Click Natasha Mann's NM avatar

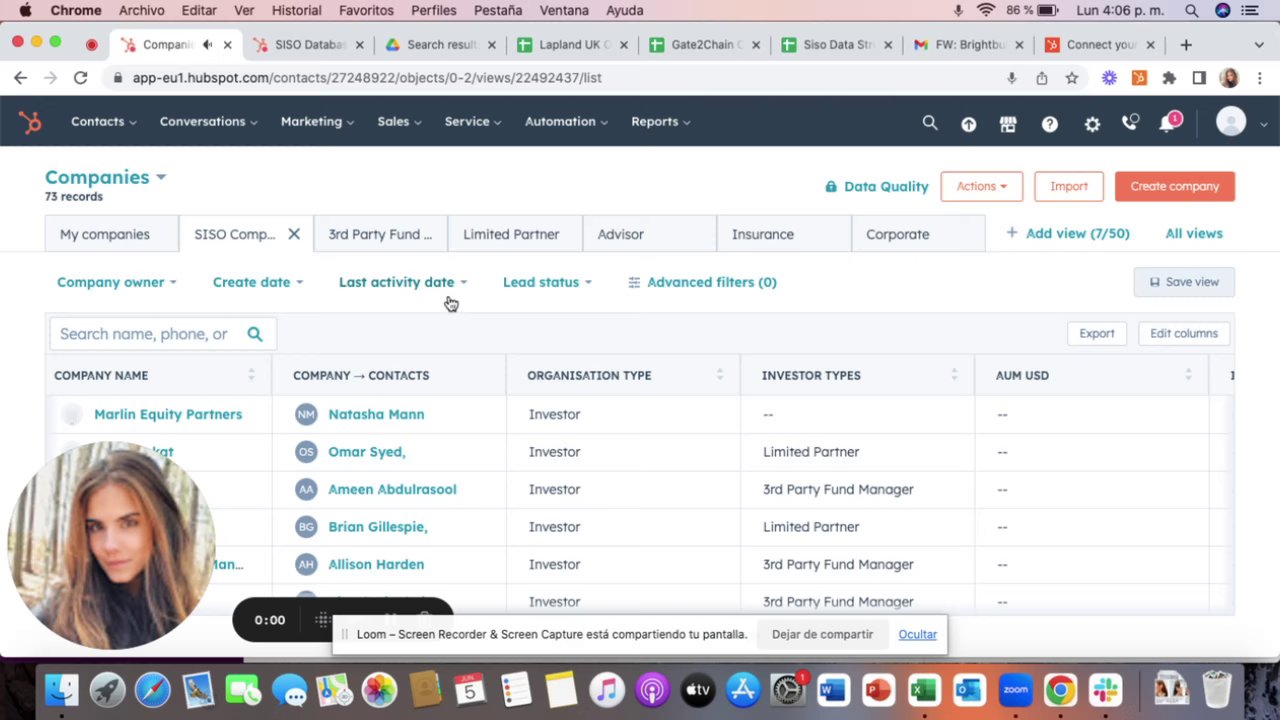306,414
